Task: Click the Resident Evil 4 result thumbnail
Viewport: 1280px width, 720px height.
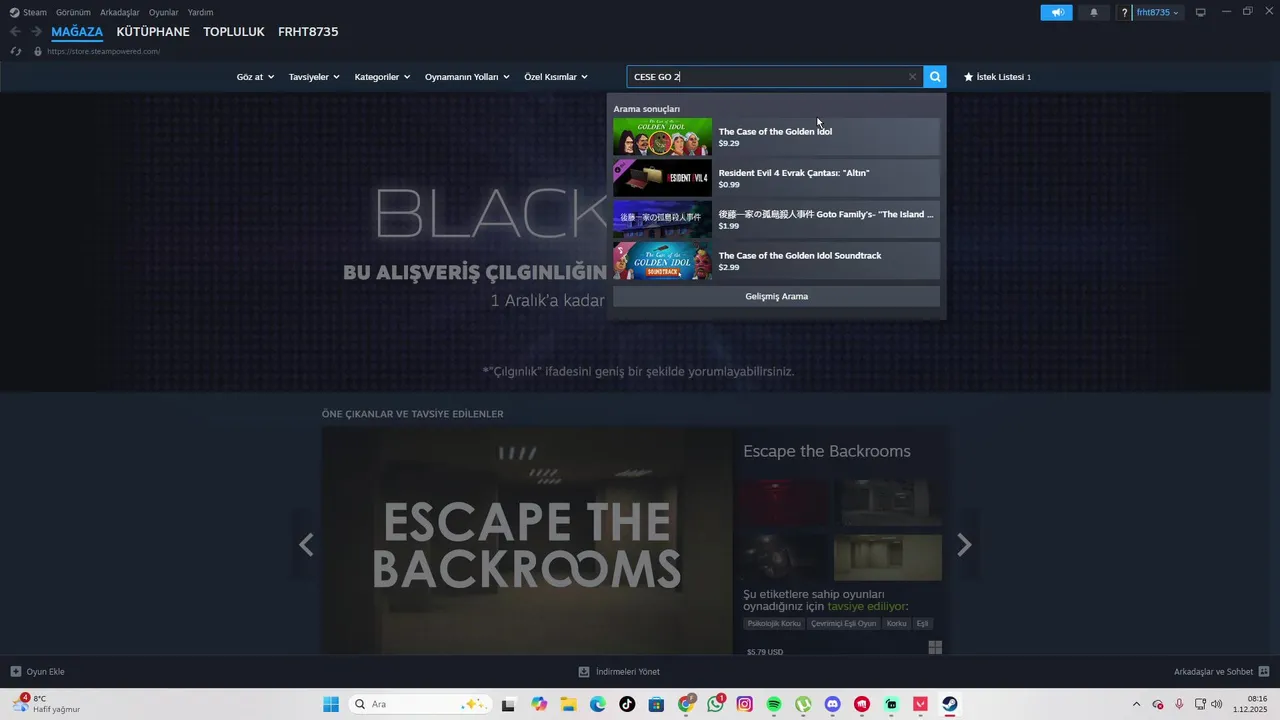Action: click(x=662, y=178)
